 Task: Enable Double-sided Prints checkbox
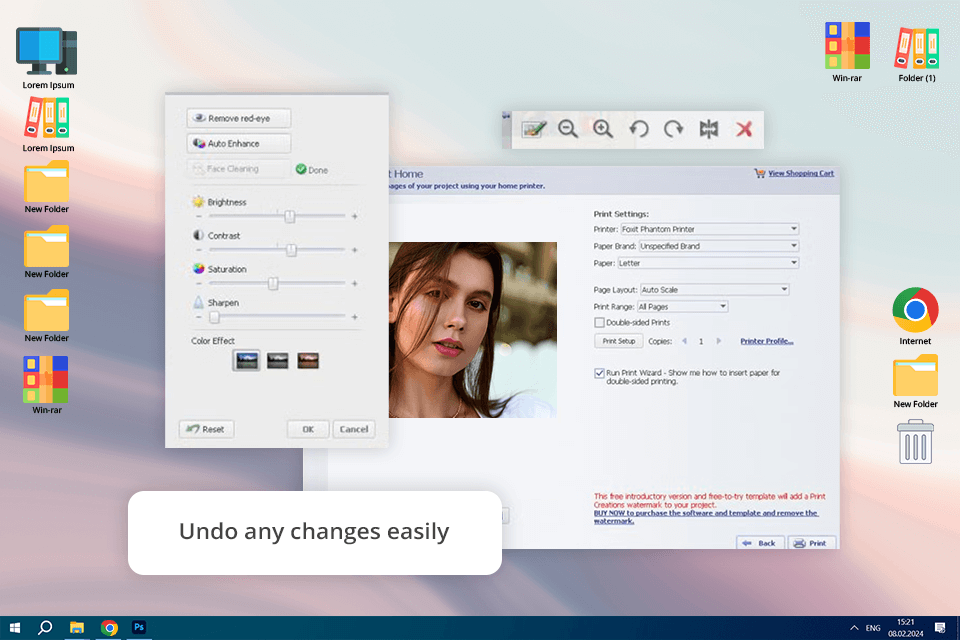click(x=599, y=323)
